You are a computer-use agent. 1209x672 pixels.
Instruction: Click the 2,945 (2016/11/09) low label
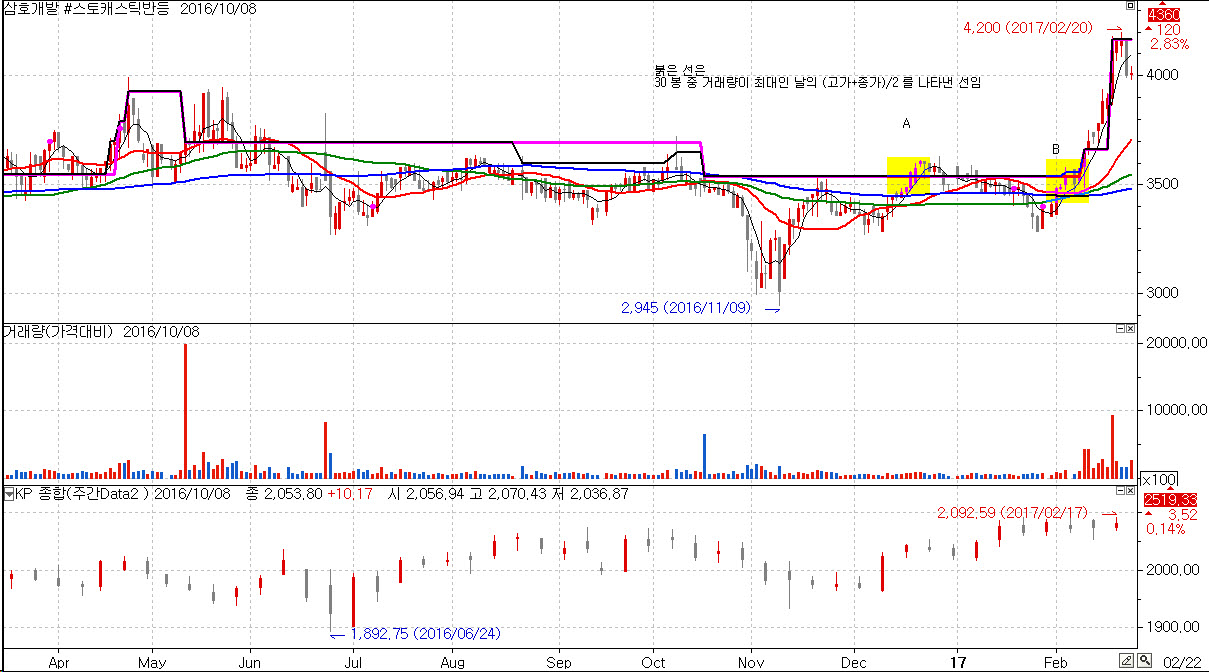click(x=685, y=309)
